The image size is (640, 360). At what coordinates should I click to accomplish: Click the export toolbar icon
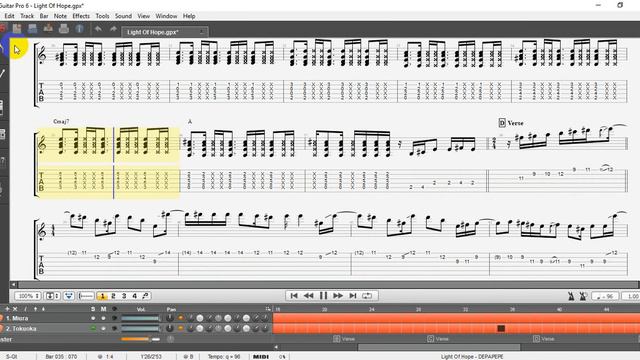click(48, 29)
